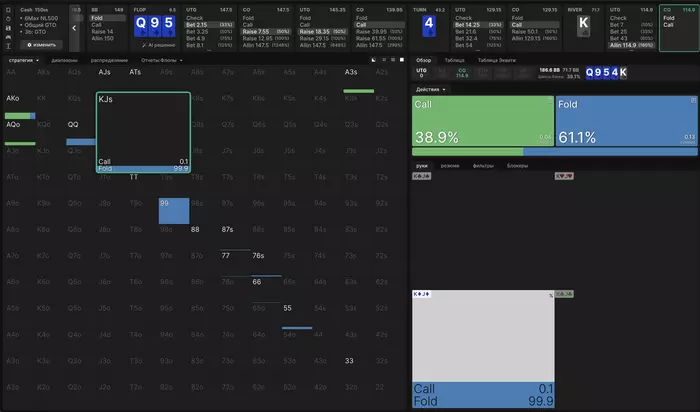Image resolution: width=700 pixels, height=412 pixels.
Task: Click expand icon on Fold action card
Action: click(693, 101)
